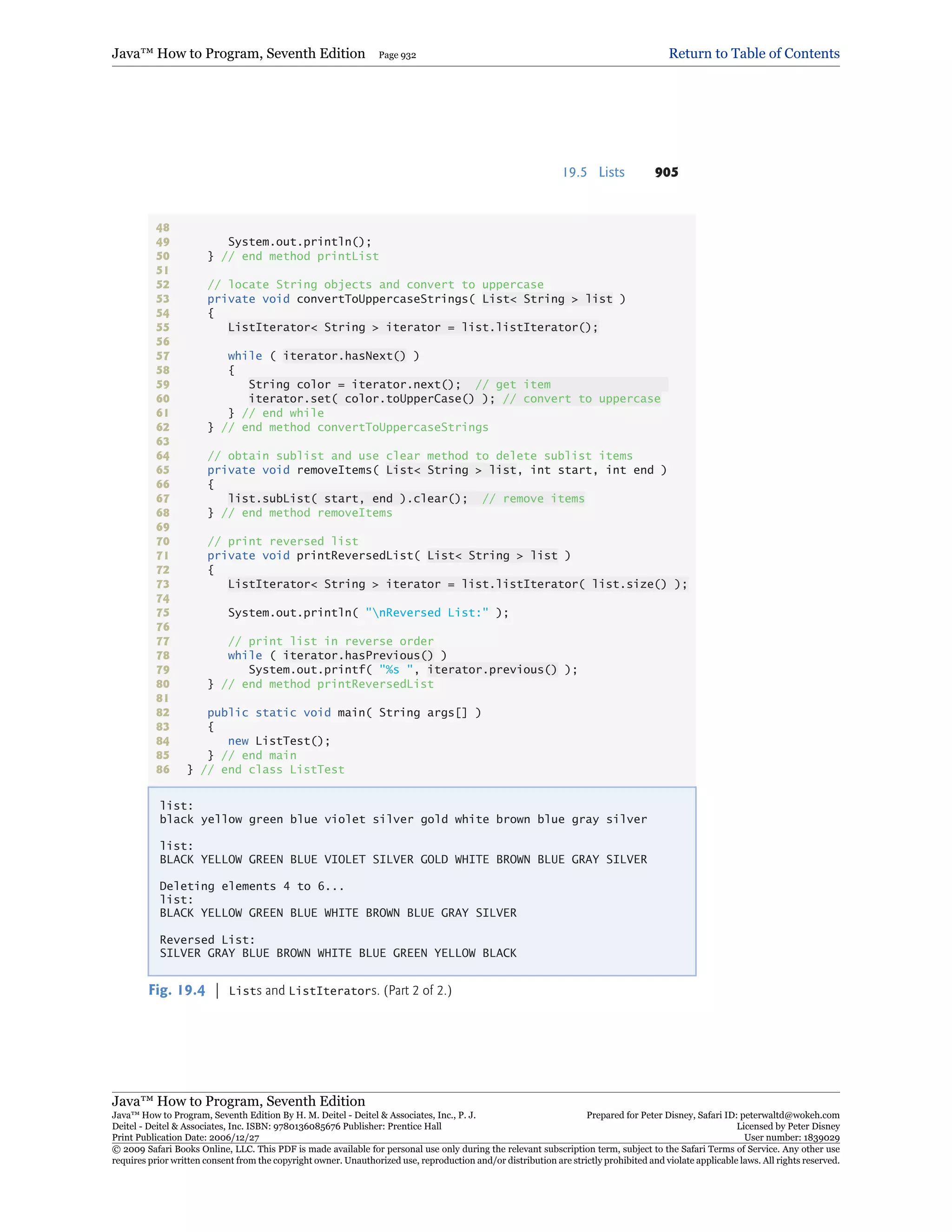Click the Reversed List output heading
This screenshot has height=1232, width=952.
point(207,940)
